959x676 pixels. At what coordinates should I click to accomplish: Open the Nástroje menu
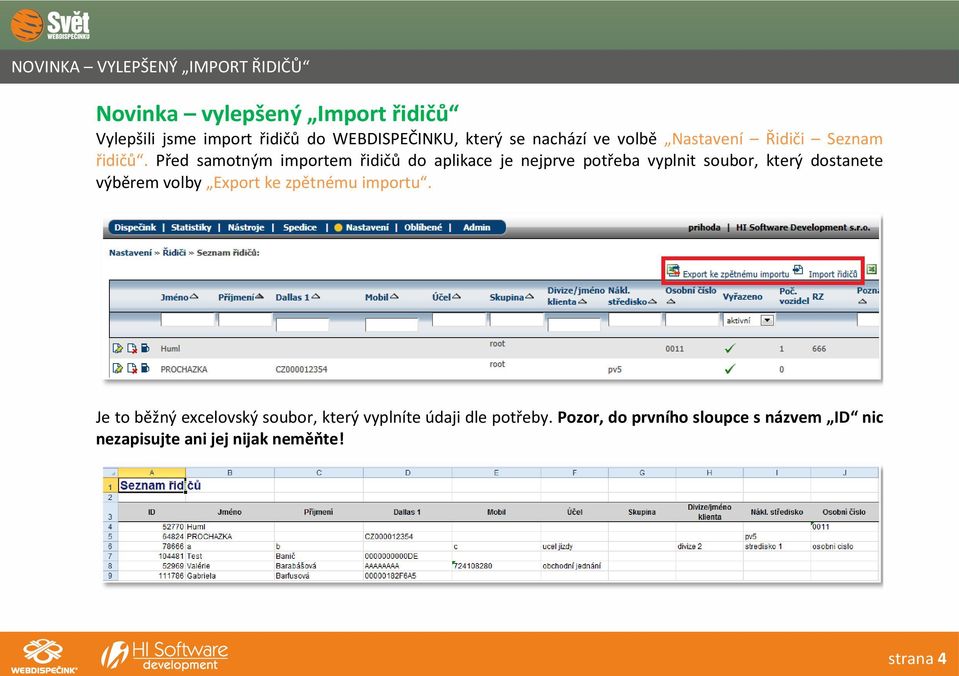tap(246, 228)
